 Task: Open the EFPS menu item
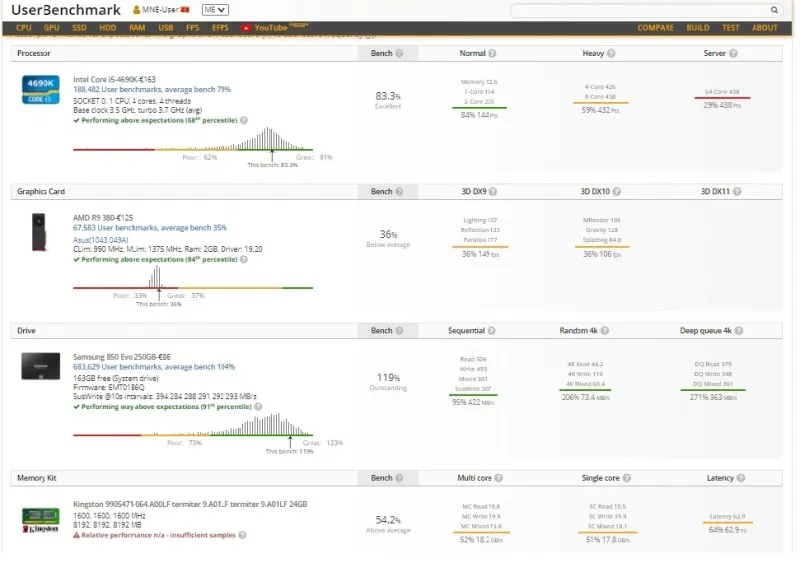[220, 28]
